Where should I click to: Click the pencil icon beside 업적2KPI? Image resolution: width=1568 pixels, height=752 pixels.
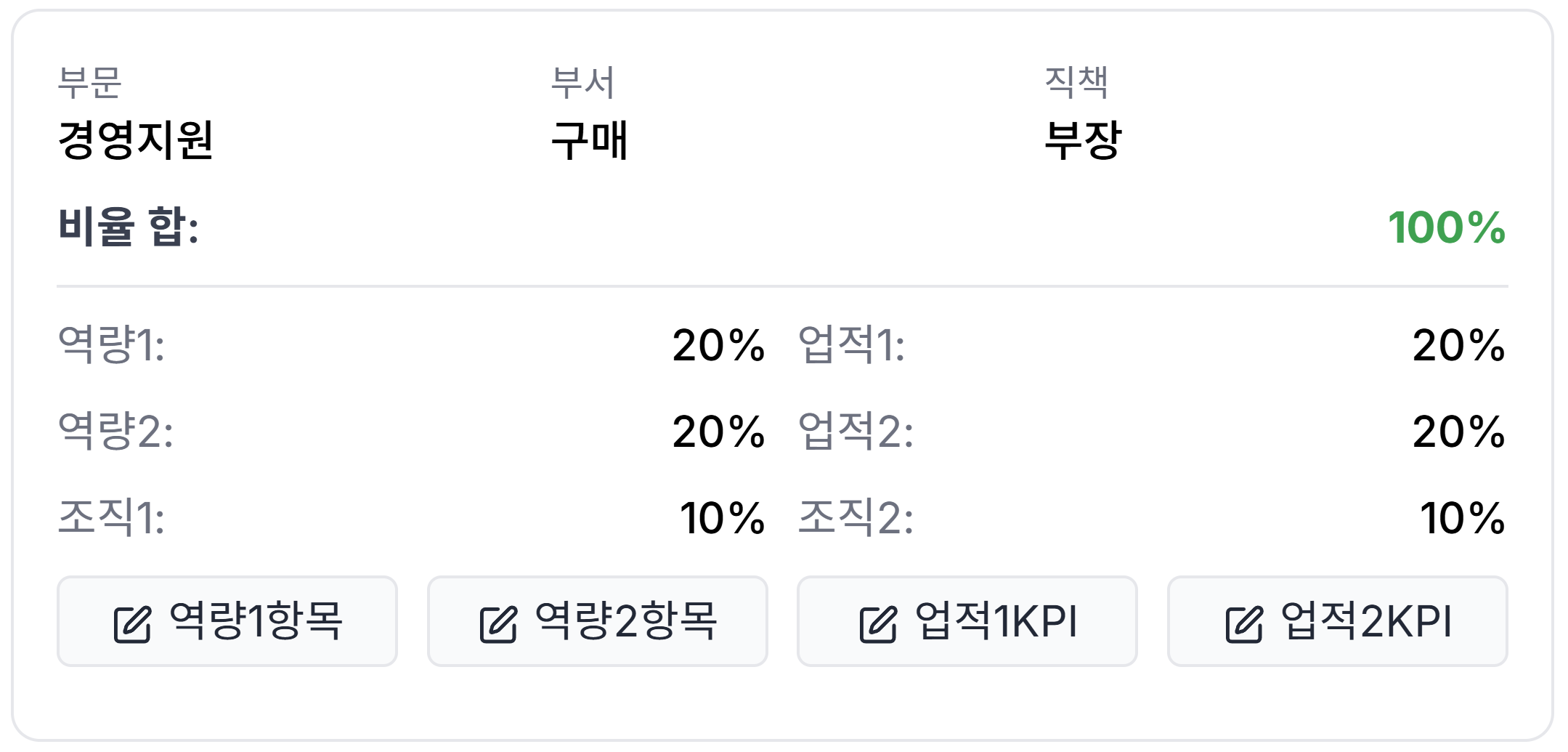click(x=1244, y=624)
